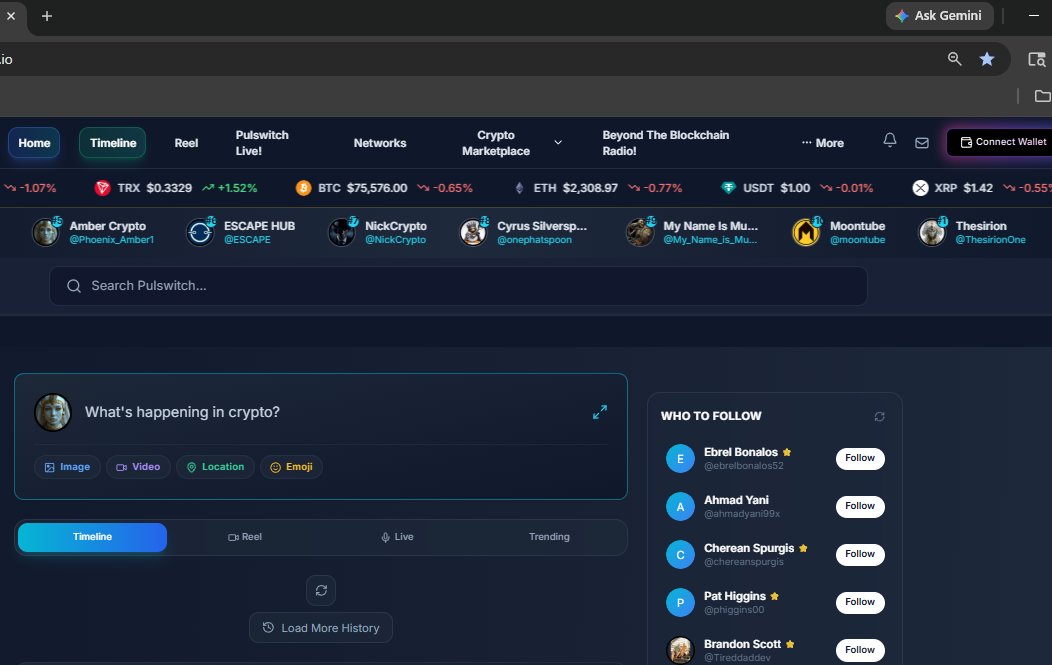Open Brandon Scott profile name

[742, 644]
